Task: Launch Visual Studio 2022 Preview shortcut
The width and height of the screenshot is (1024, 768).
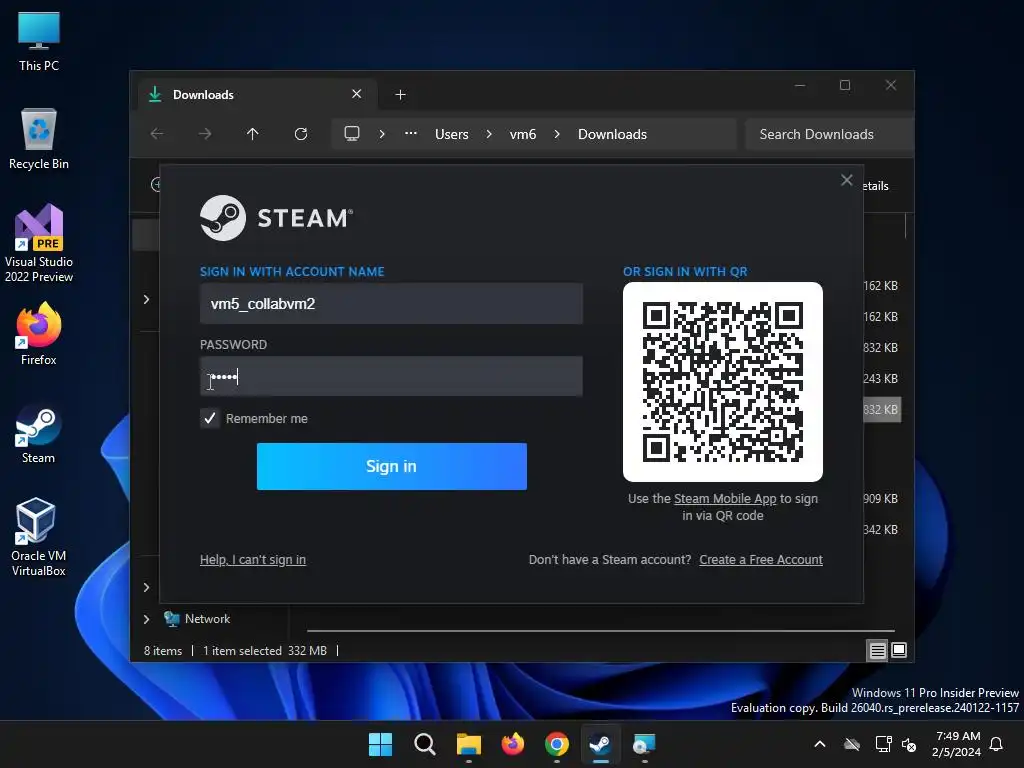Action: (x=39, y=243)
